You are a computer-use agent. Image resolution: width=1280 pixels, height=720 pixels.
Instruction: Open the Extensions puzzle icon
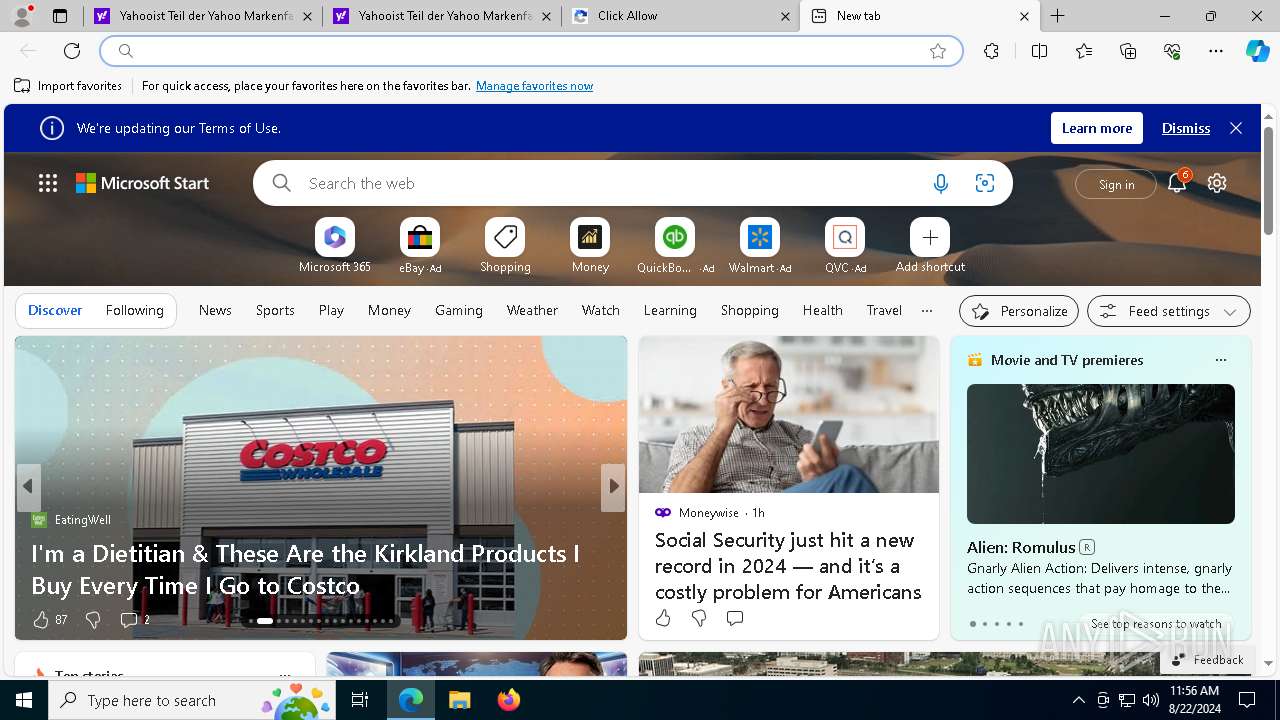point(991,51)
